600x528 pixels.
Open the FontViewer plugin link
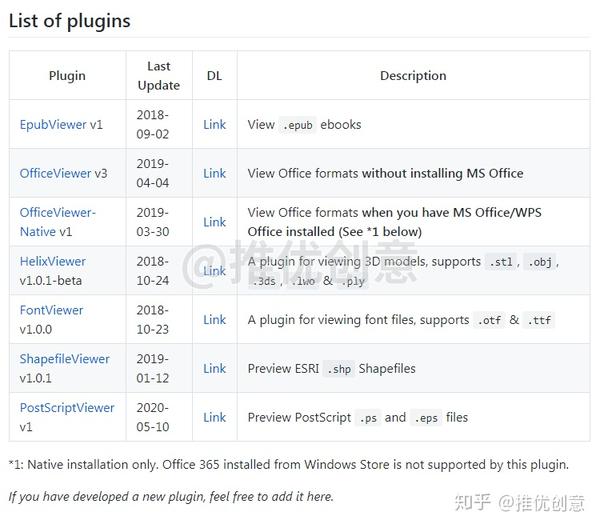(x=51, y=310)
